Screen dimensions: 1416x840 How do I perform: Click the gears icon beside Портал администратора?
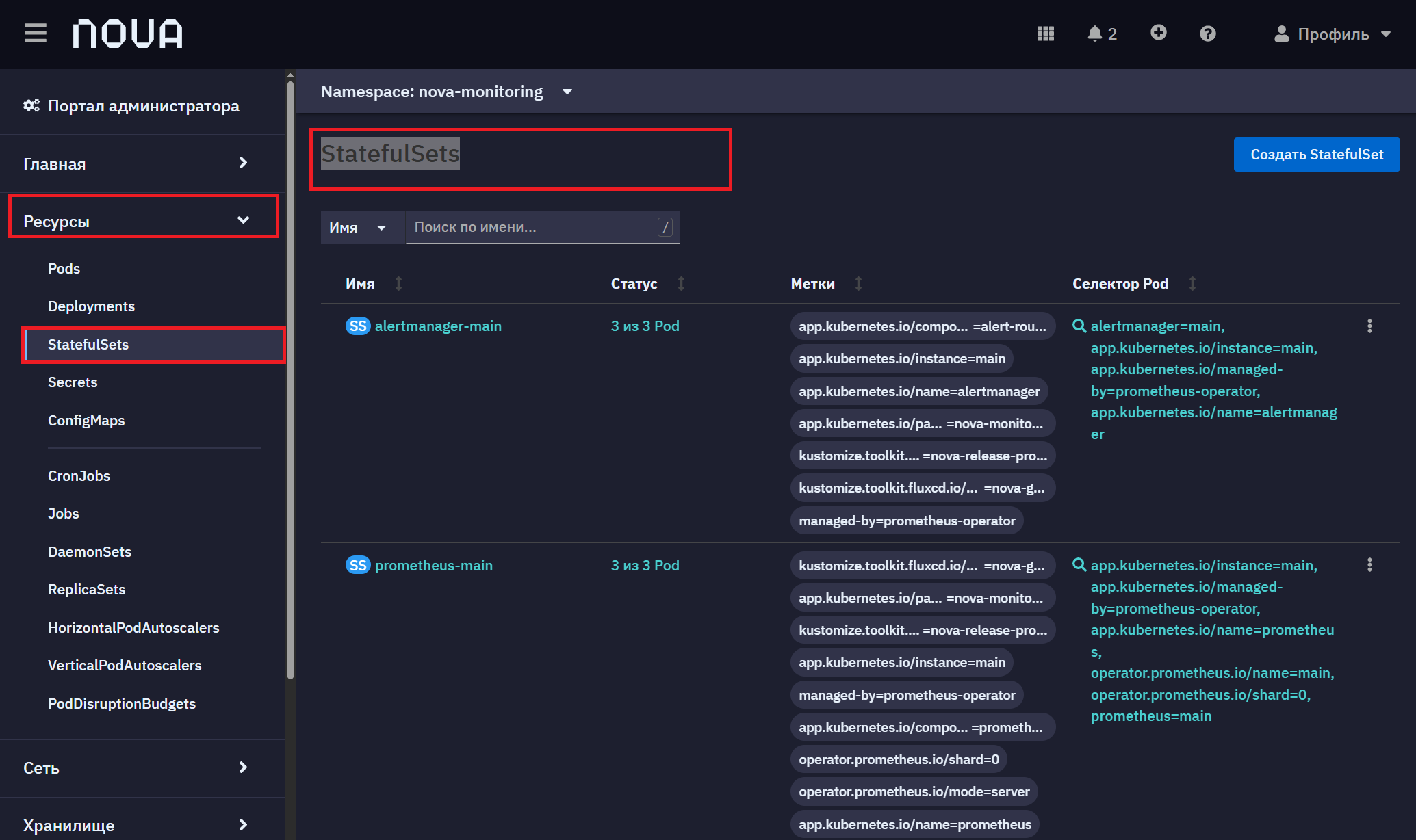(x=31, y=105)
